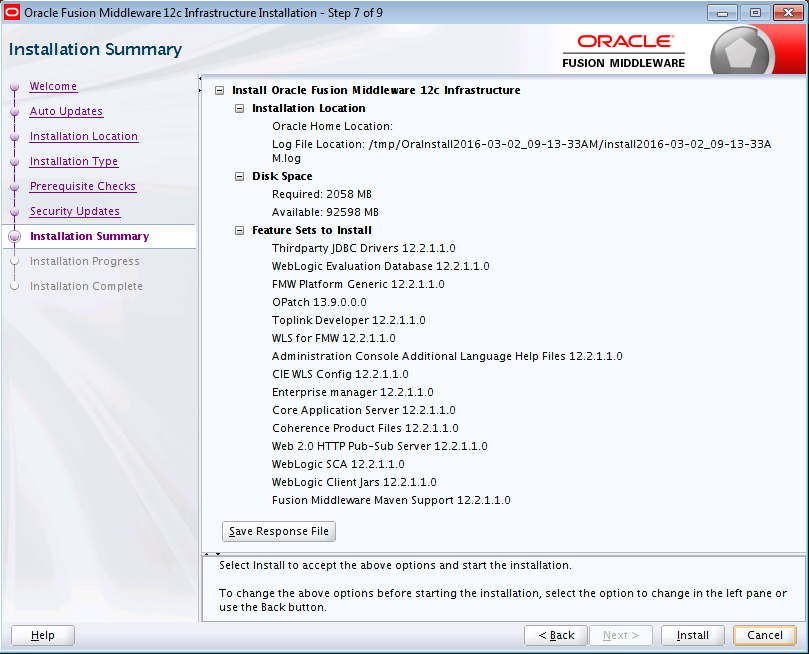Select WebLogic SCA 12.2.1.1.0
The image size is (809, 654).
click(338, 465)
